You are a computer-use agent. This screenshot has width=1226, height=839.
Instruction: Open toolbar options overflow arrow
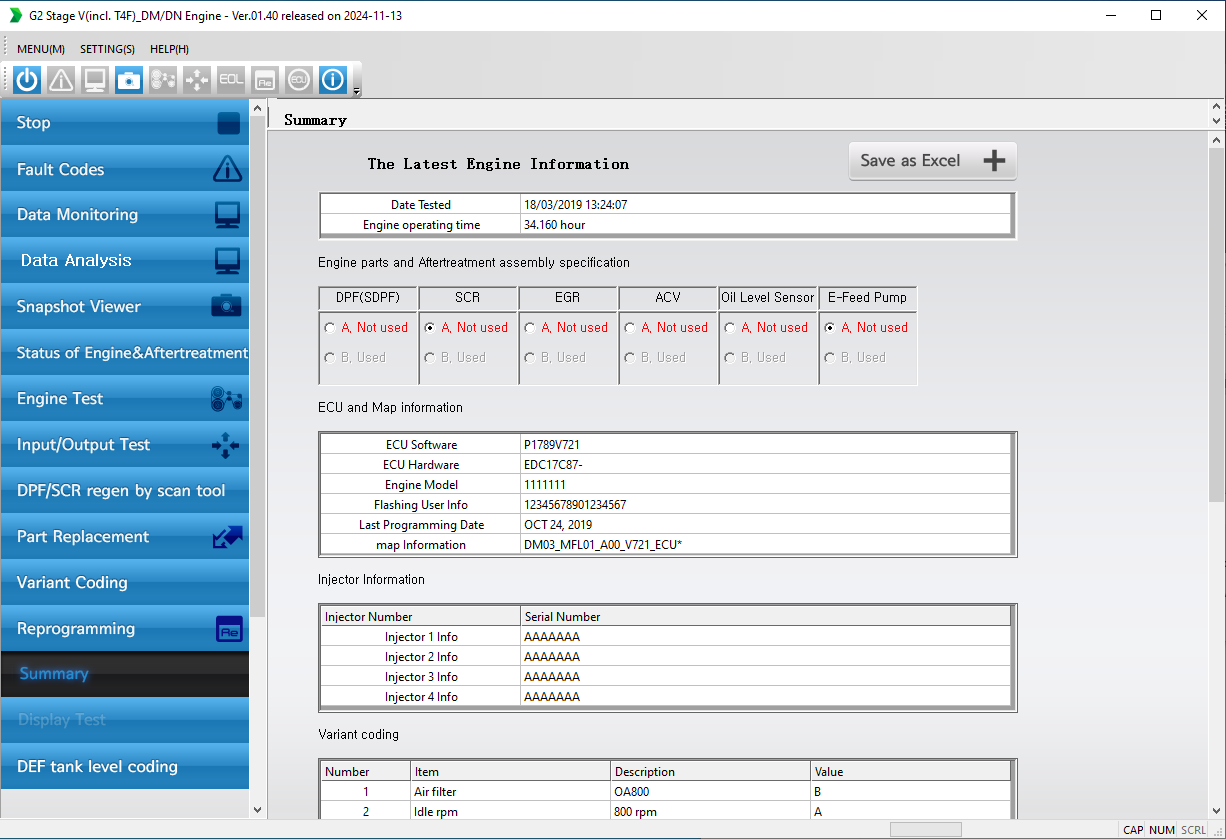click(x=357, y=92)
